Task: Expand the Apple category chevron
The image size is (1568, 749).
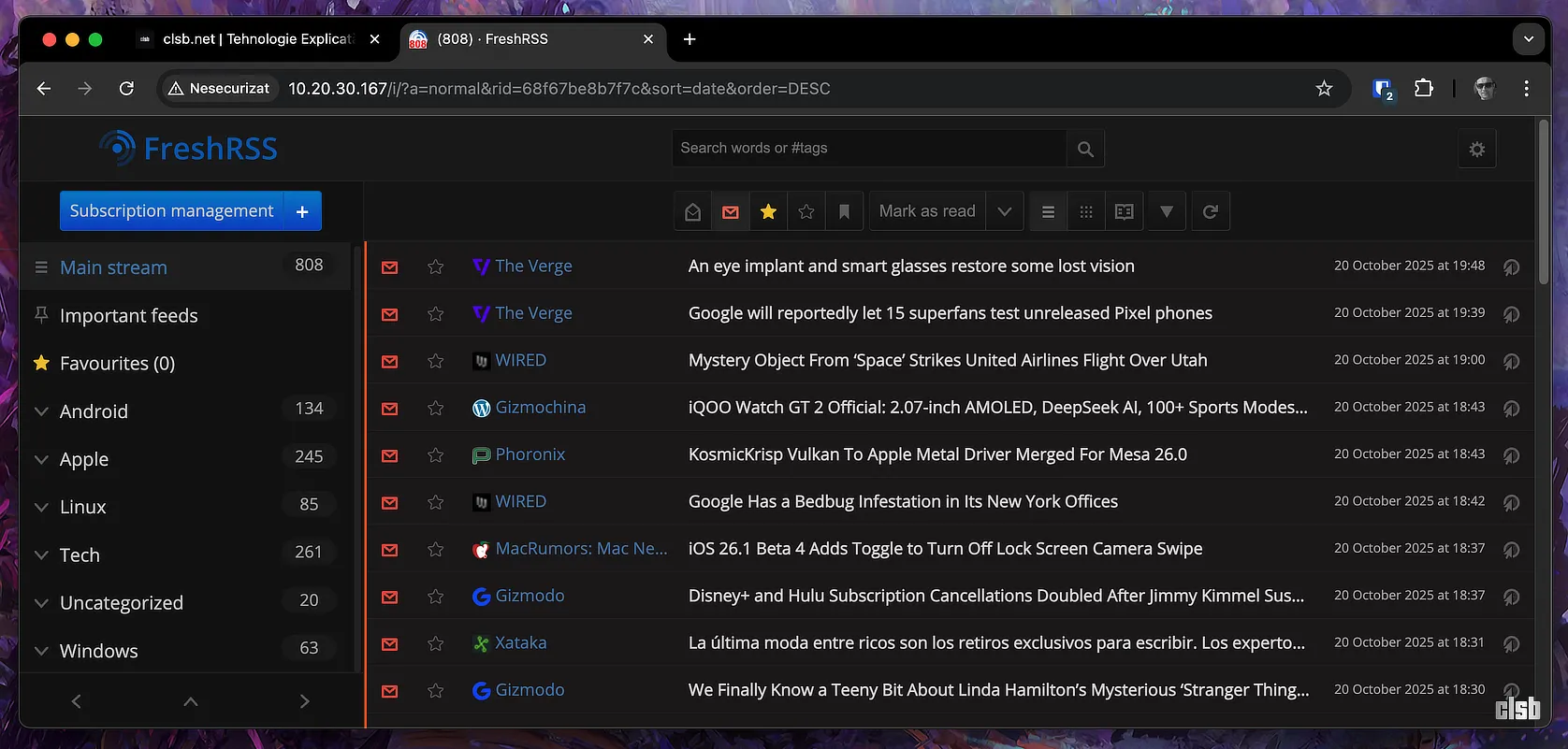Action: pos(41,459)
